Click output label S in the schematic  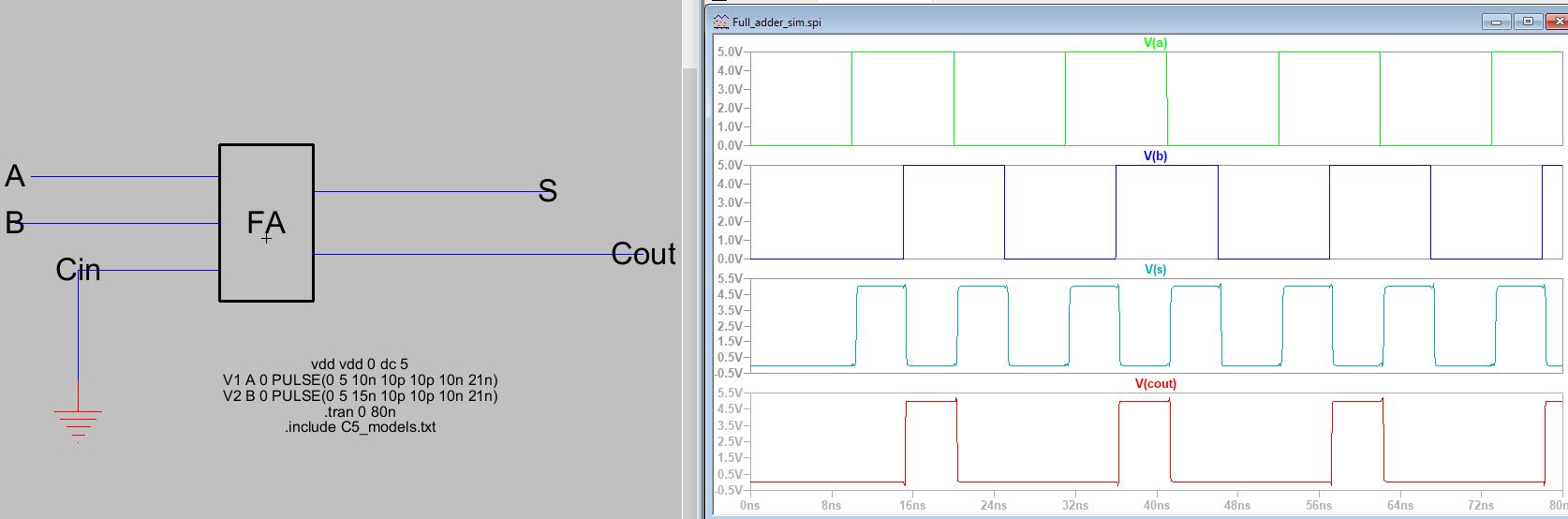point(548,191)
